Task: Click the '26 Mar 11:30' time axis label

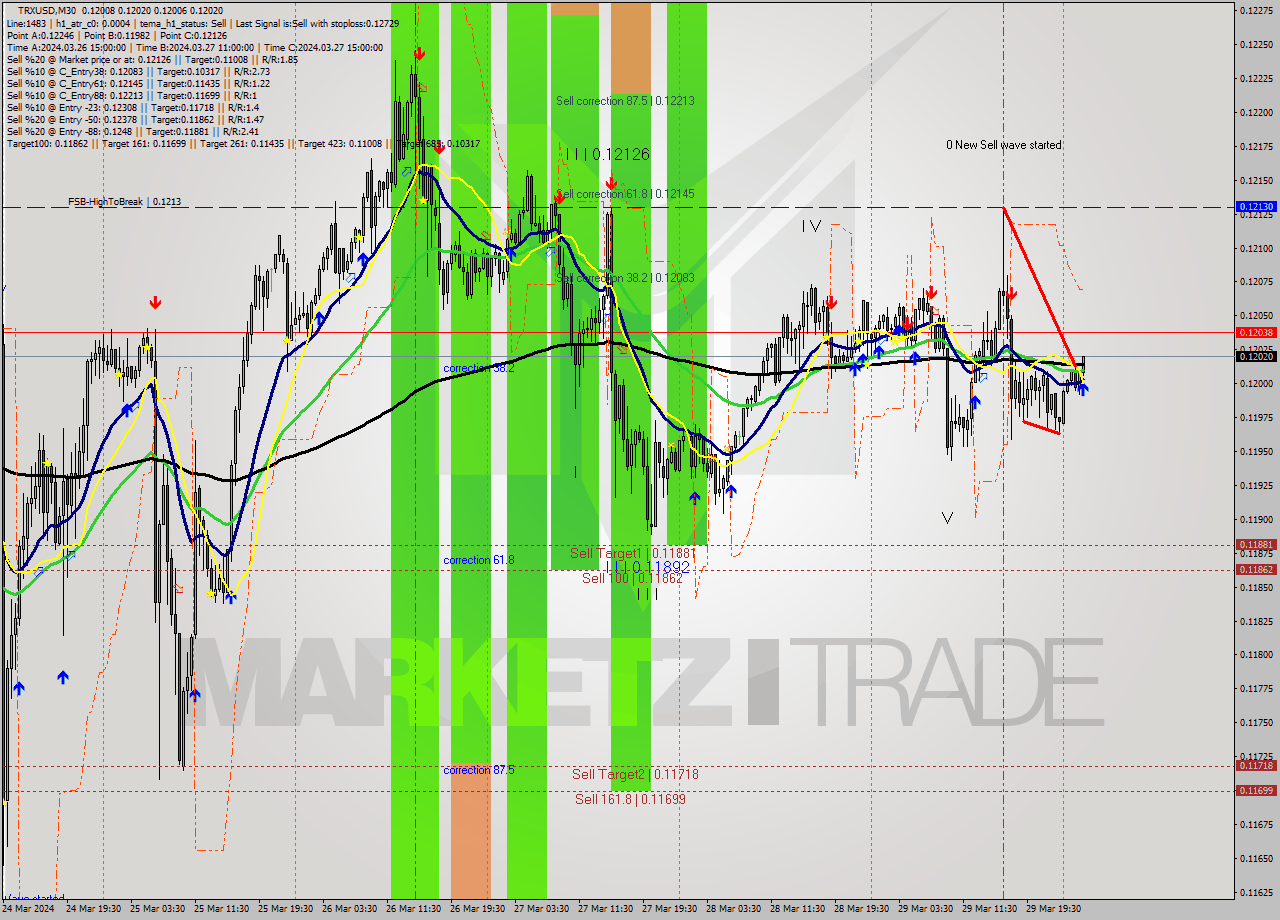Action: tap(415, 909)
